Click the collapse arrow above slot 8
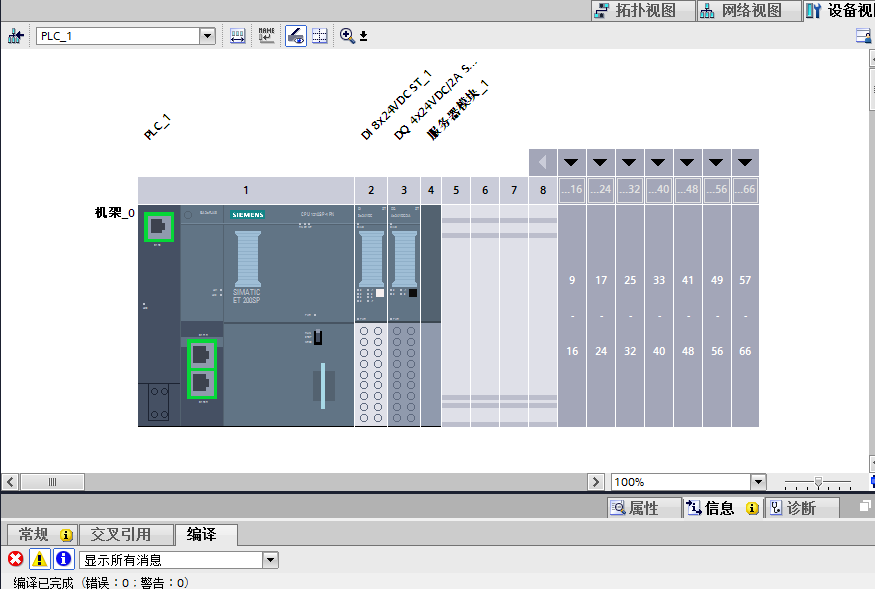The height and width of the screenshot is (589, 875). coord(543,162)
